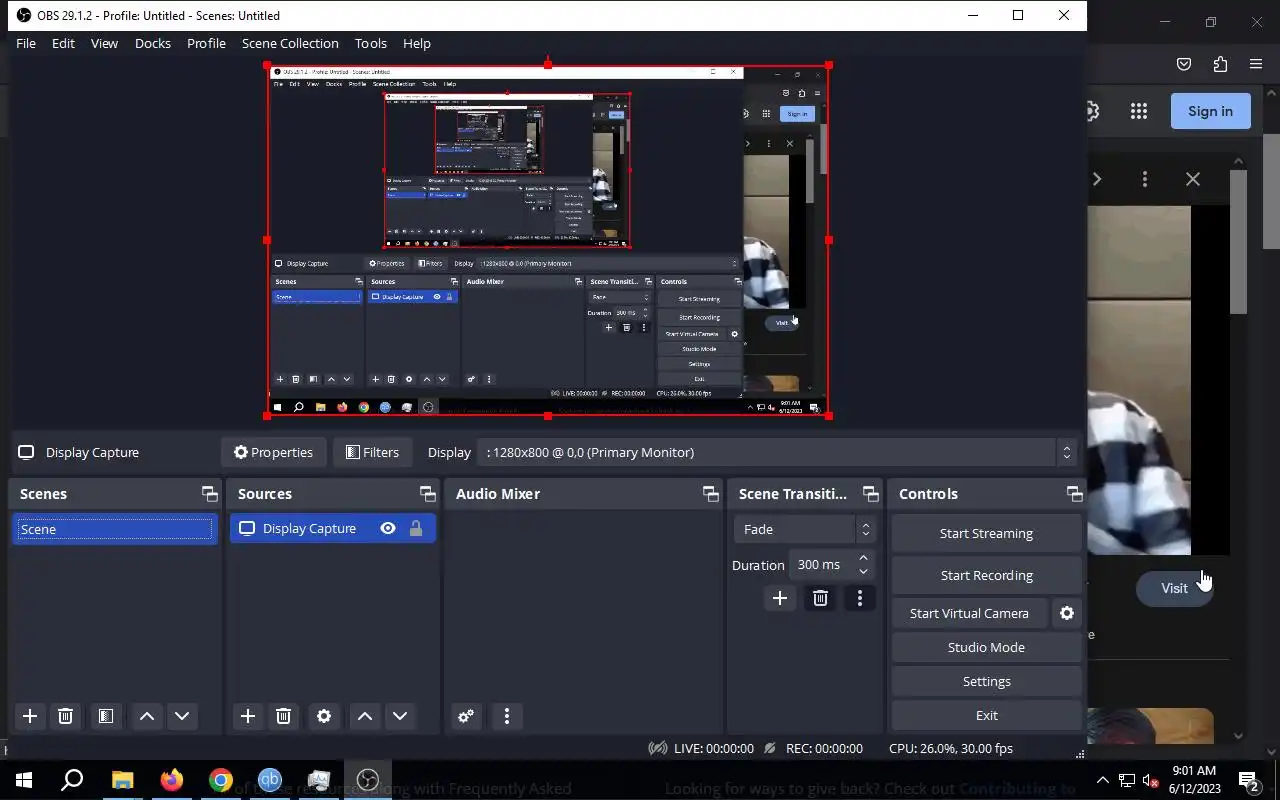Pop out the Sources dock

[x=428, y=494]
